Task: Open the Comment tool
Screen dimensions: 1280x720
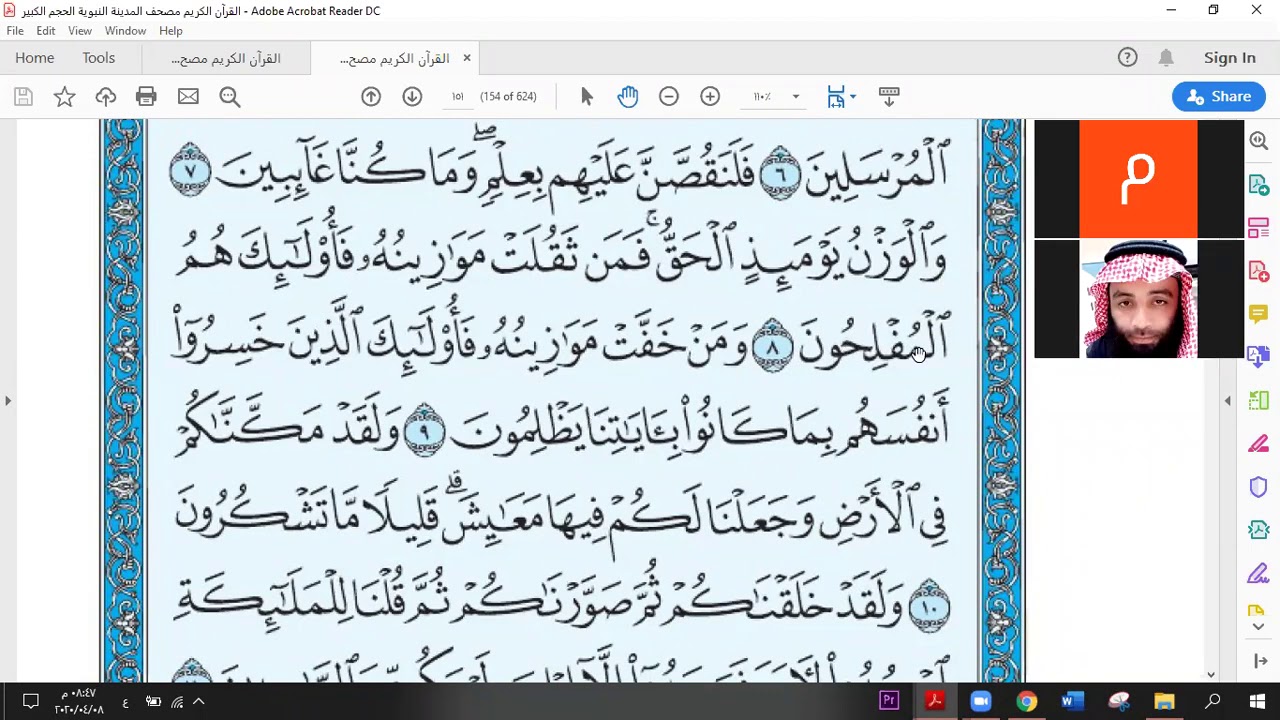Action: click(1259, 315)
